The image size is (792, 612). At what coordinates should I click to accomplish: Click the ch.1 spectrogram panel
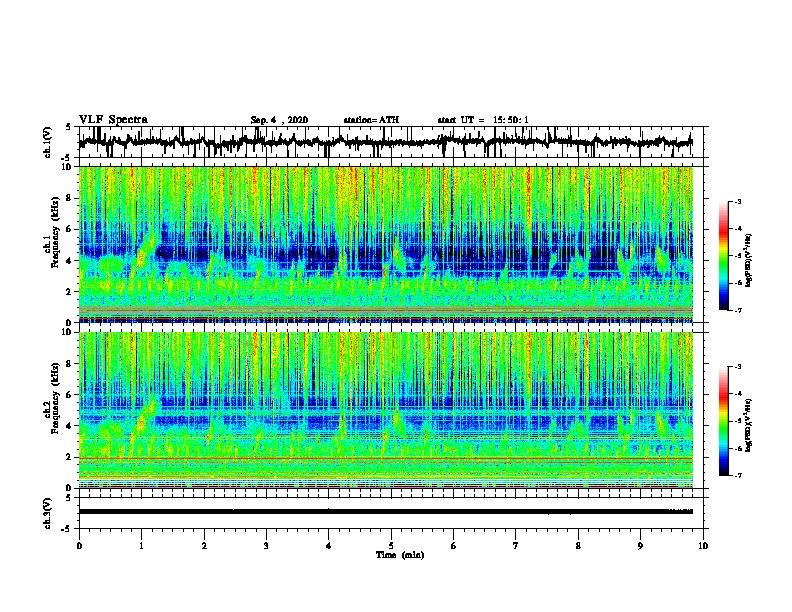(x=385, y=244)
